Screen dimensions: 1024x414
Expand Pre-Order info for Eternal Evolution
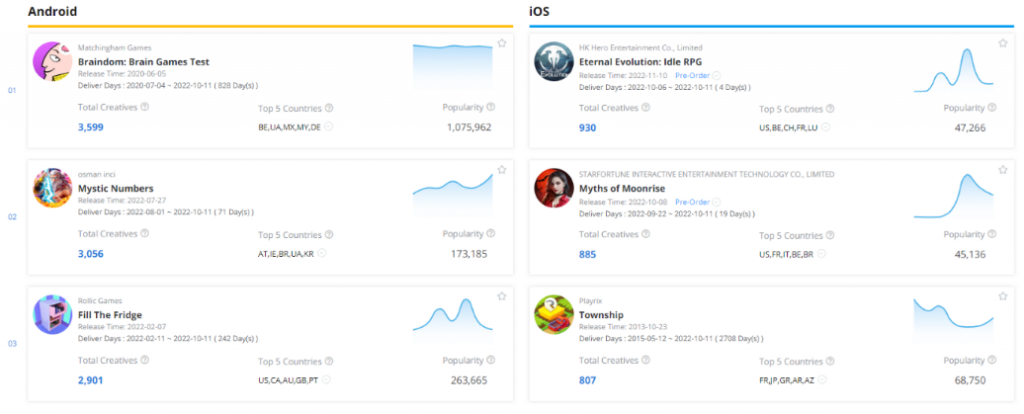pyautogui.click(x=716, y=75)
